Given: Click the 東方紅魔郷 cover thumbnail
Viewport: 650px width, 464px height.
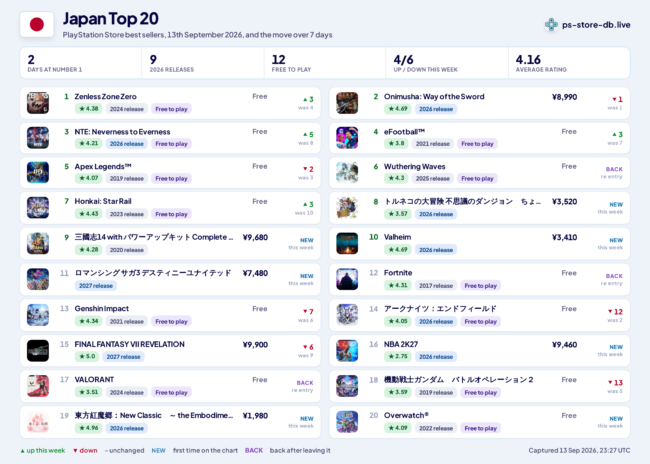Looking at the screenshot, I should pyautogui.click(x=38, y=422).
